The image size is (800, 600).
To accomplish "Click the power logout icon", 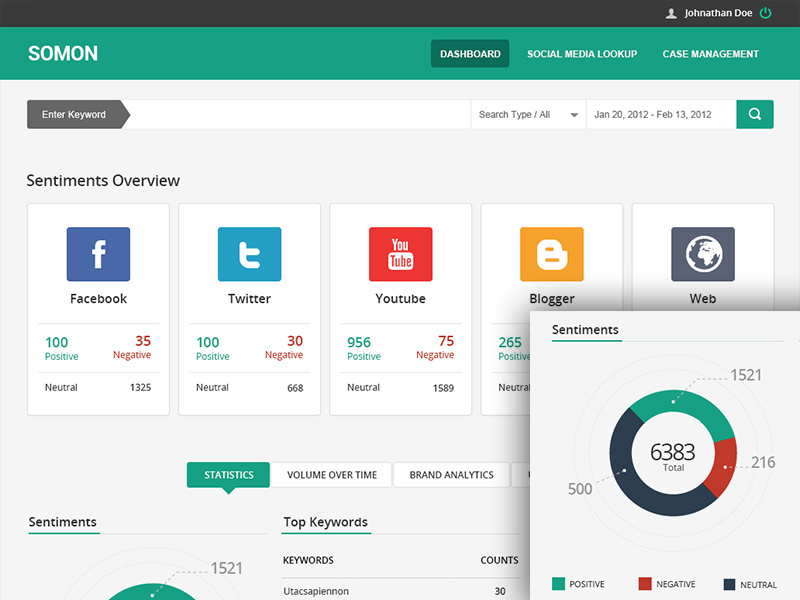I will pyautogui.click(x=765, y=13).
